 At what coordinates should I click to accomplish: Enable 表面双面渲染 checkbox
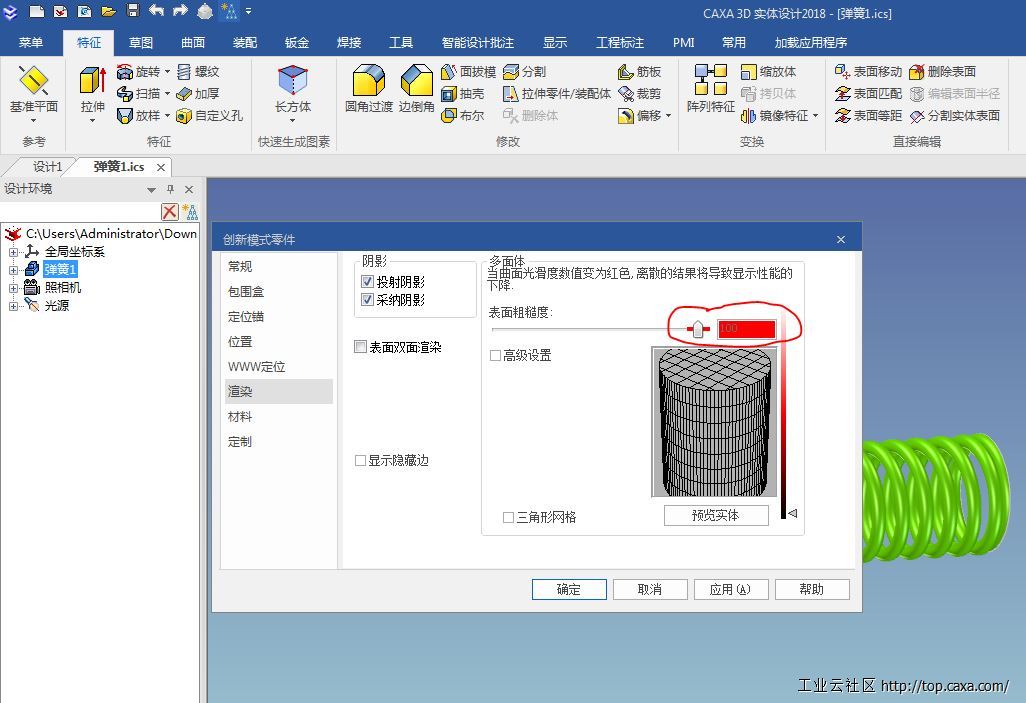coord(360,346)
